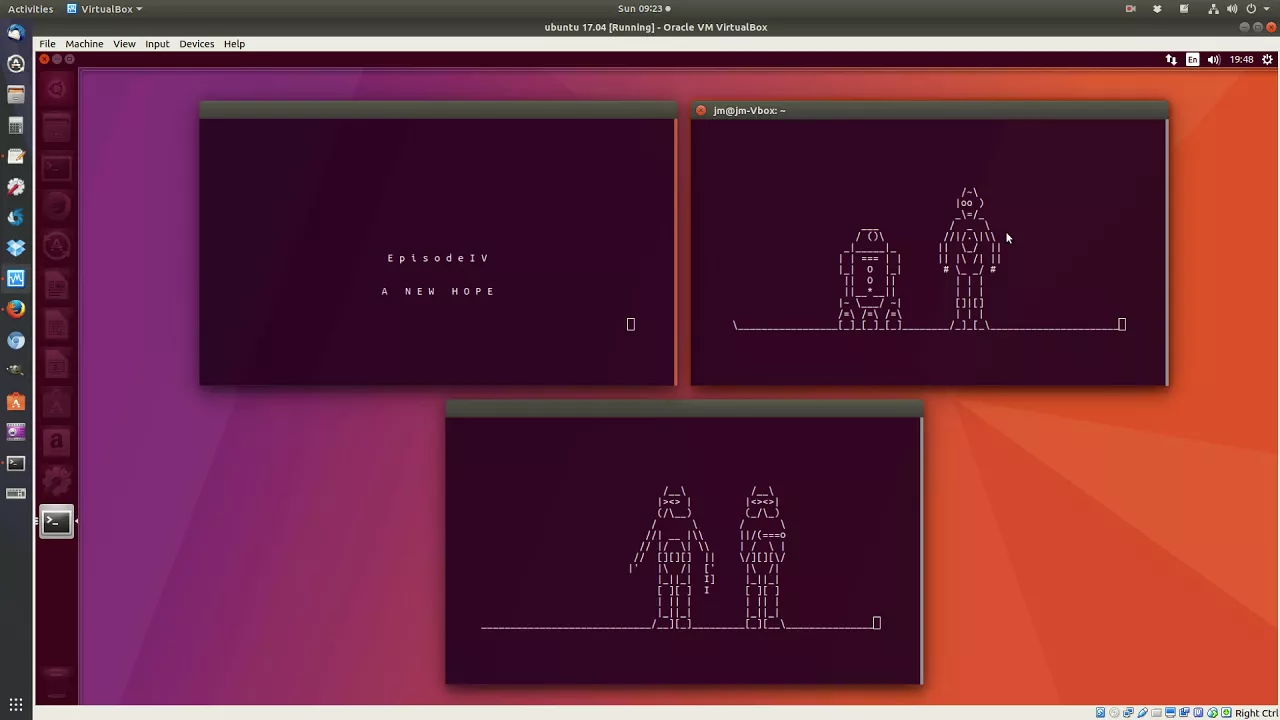Open the Input menu
The image size is (1280, 720).
(x=157, y=44)
